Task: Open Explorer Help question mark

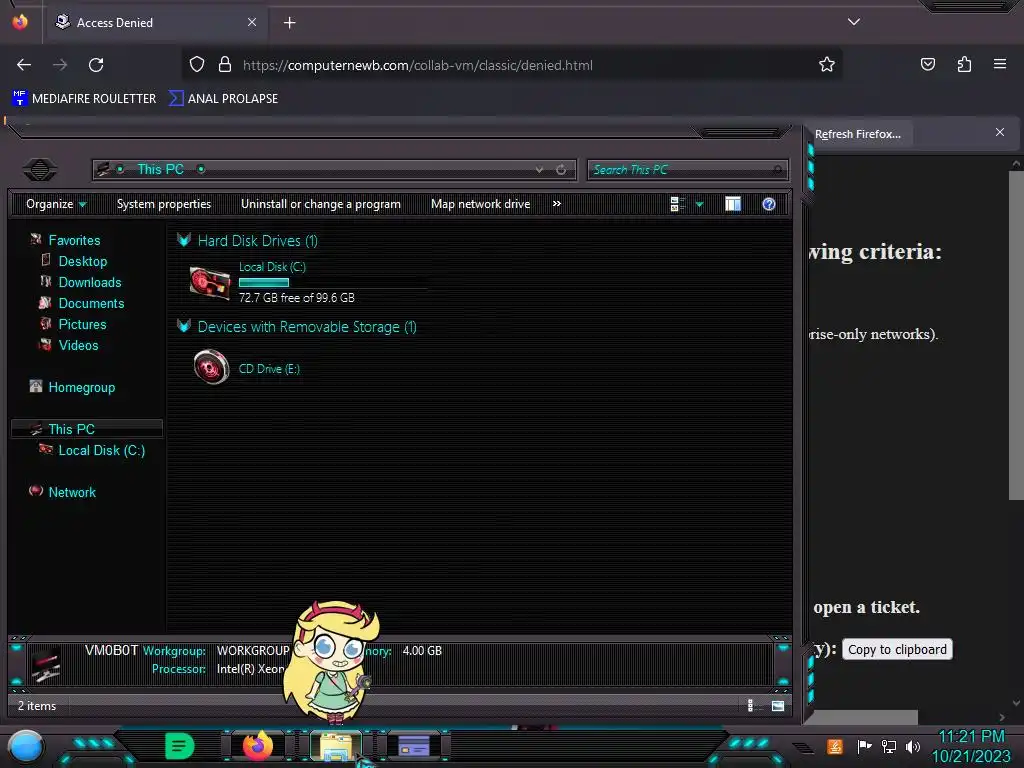Action: pos(769,204)
